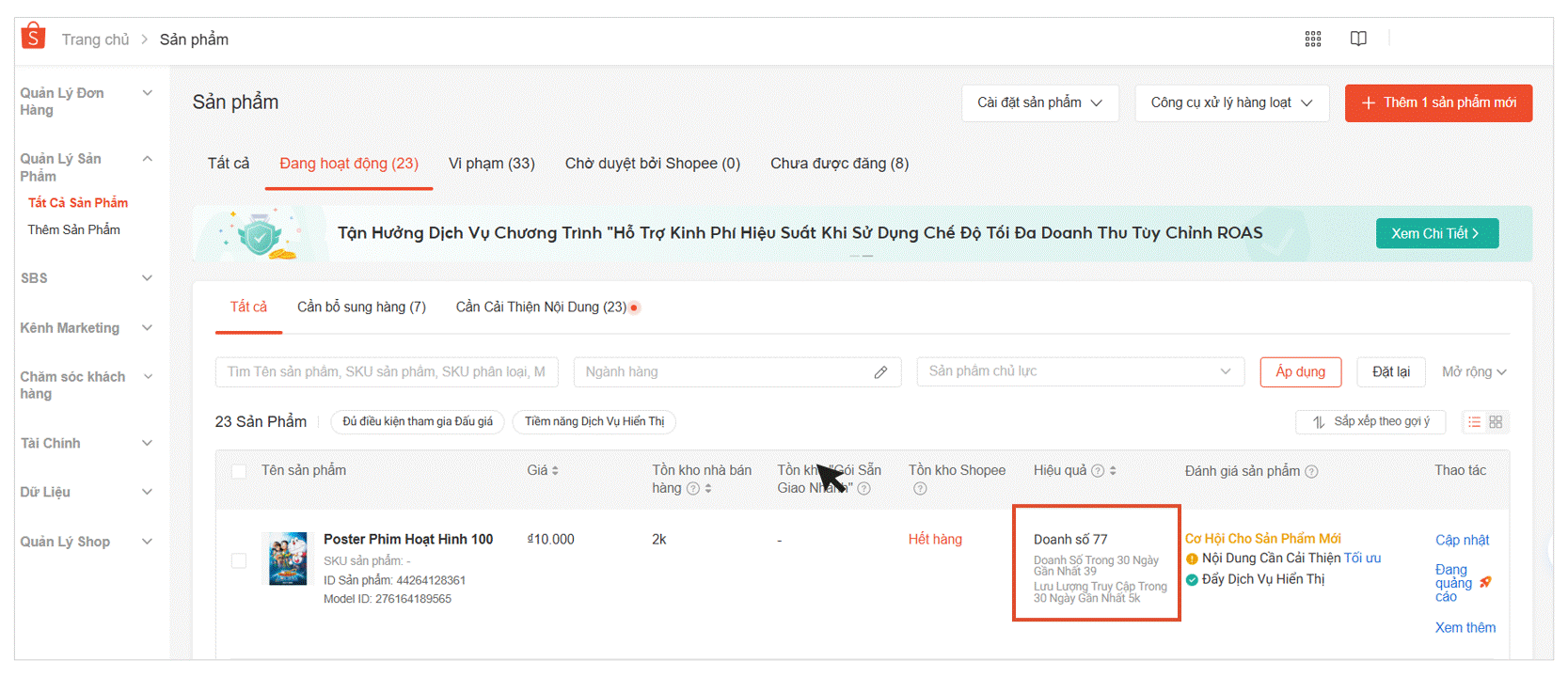This screenshot has height=677, width=1568.
Task: Switch to the Vi phạm (33) tab
Action: (x=491, y=164)
